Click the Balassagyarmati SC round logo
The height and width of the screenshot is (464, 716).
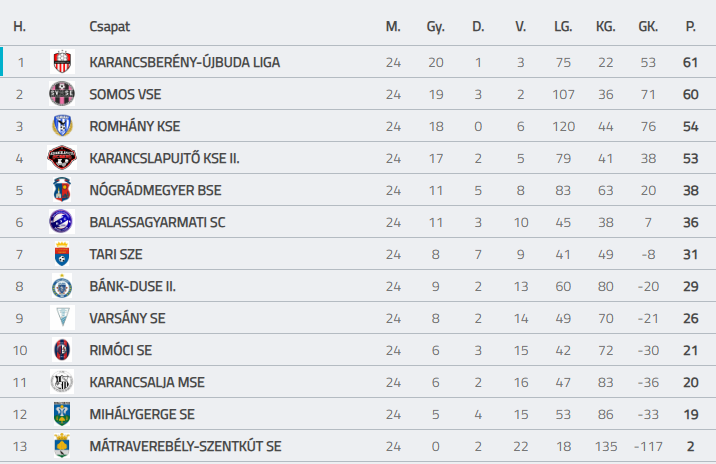pyautogui.click(x=61, y=221)
